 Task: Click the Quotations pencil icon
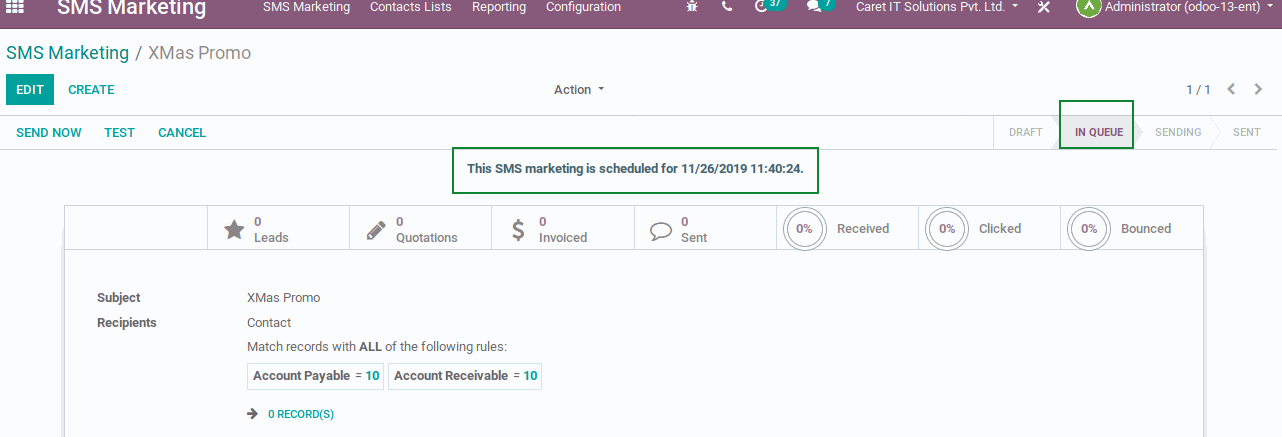(376, 229)
